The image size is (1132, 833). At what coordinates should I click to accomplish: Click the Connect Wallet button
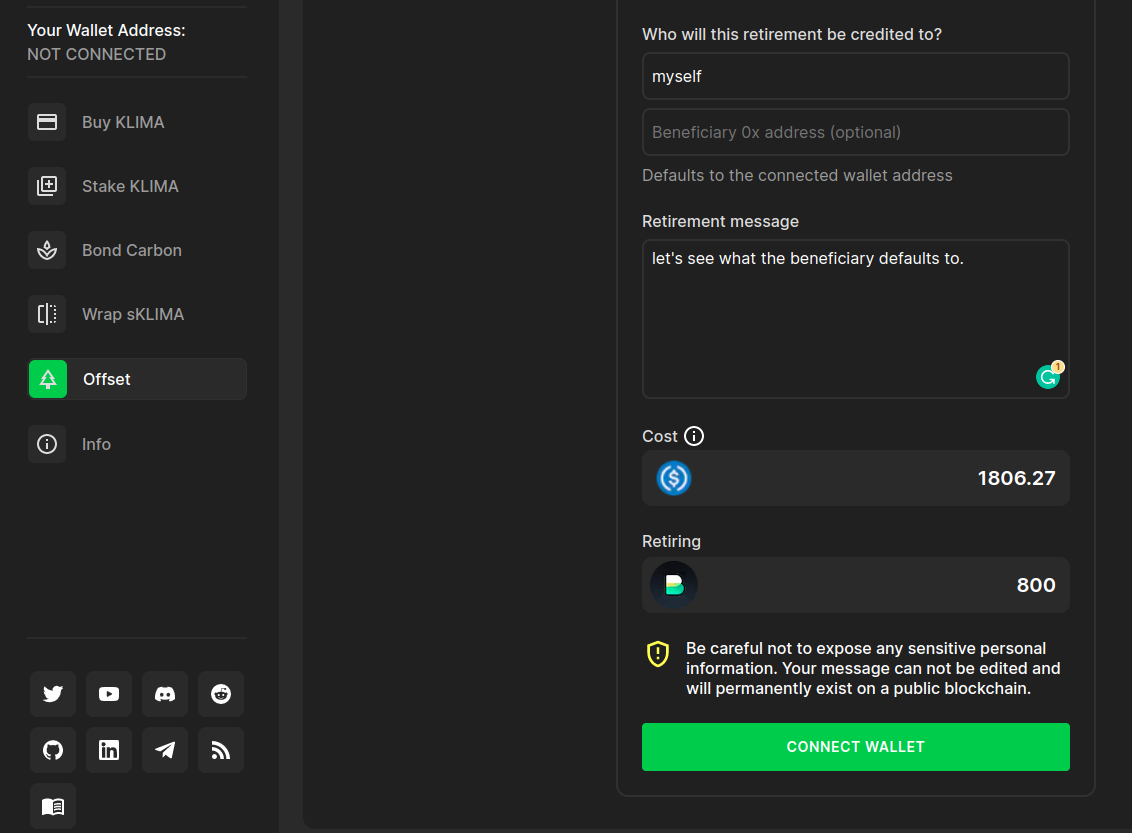point(855,747)
